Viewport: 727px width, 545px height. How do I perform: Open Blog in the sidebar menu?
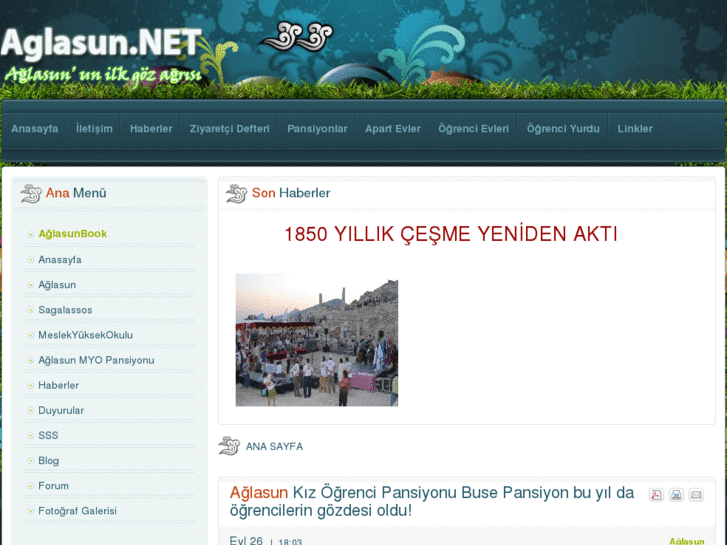[48, 461]
